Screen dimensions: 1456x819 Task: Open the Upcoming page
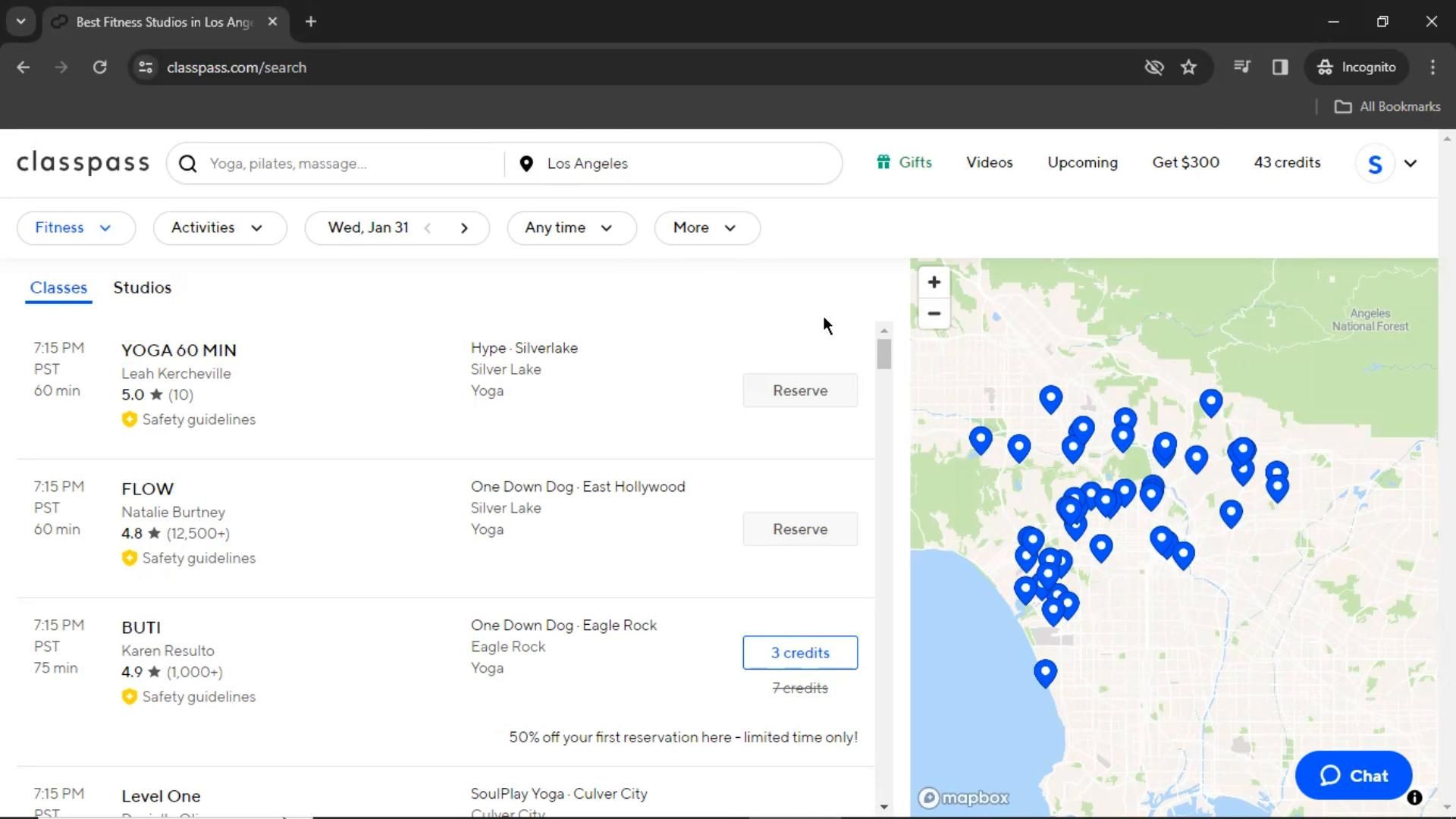[1082, 162]
